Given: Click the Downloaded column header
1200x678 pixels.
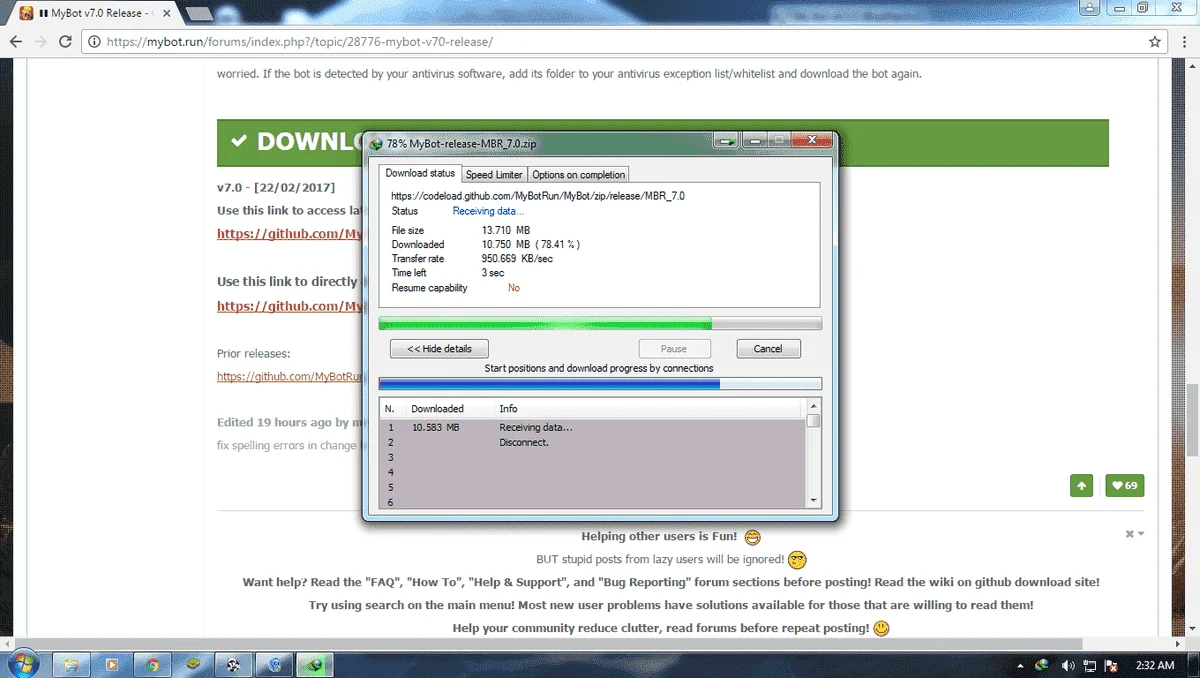Looking at the screenshot, I should coord(451,409).
